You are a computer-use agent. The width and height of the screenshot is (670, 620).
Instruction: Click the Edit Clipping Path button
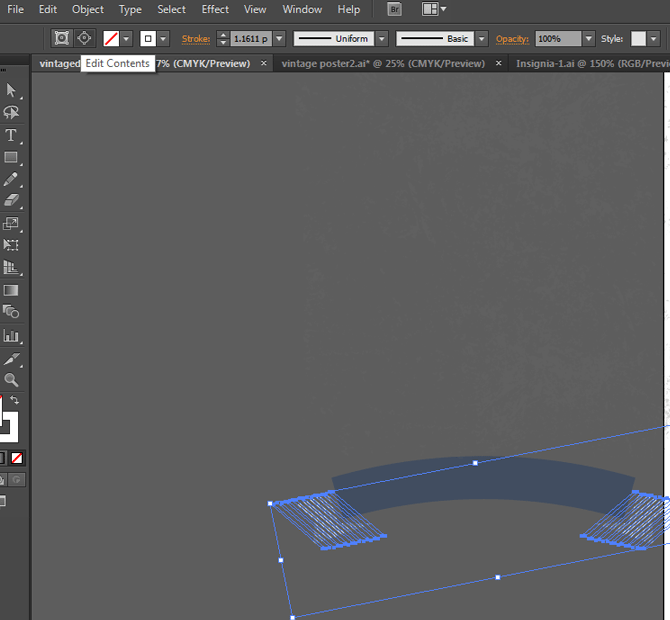[x=62, y=39]
